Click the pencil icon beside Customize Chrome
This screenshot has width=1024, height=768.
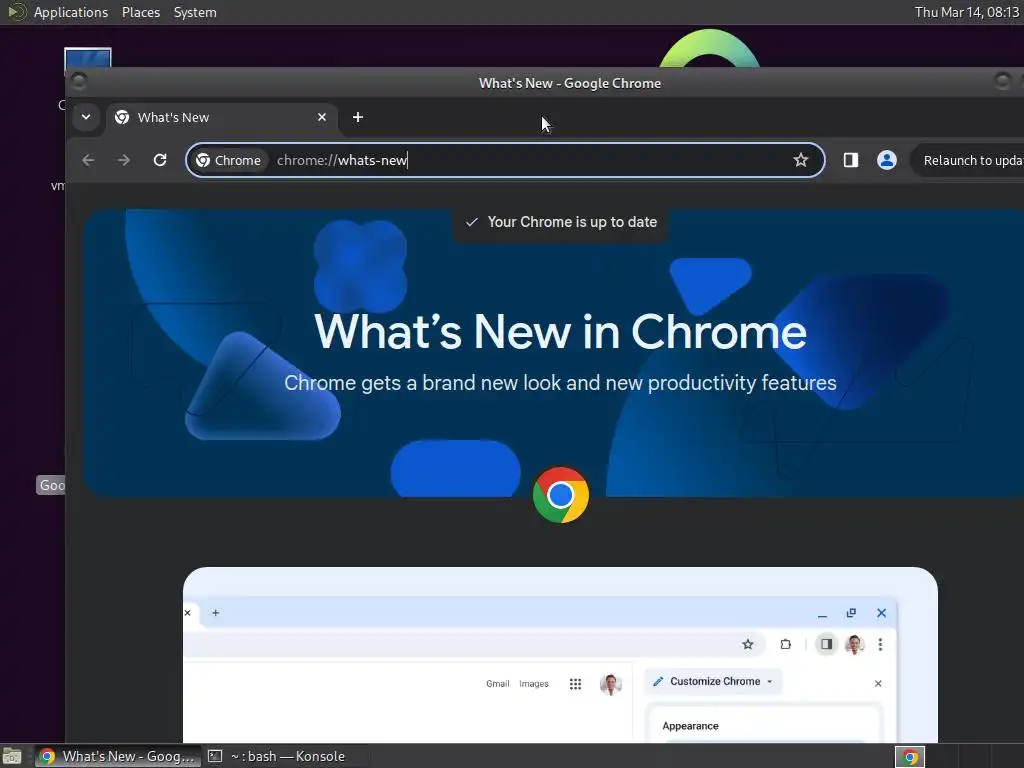click(x=658, y=681)
